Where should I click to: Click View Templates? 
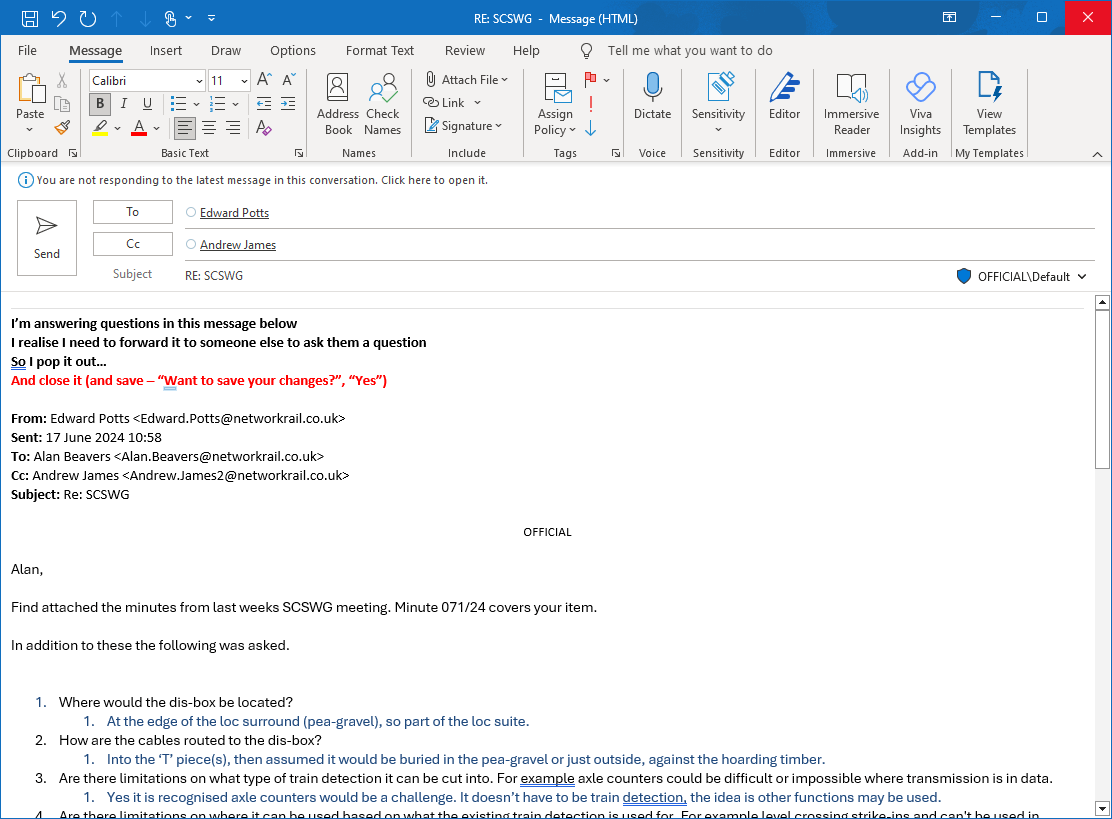point(989,104)
